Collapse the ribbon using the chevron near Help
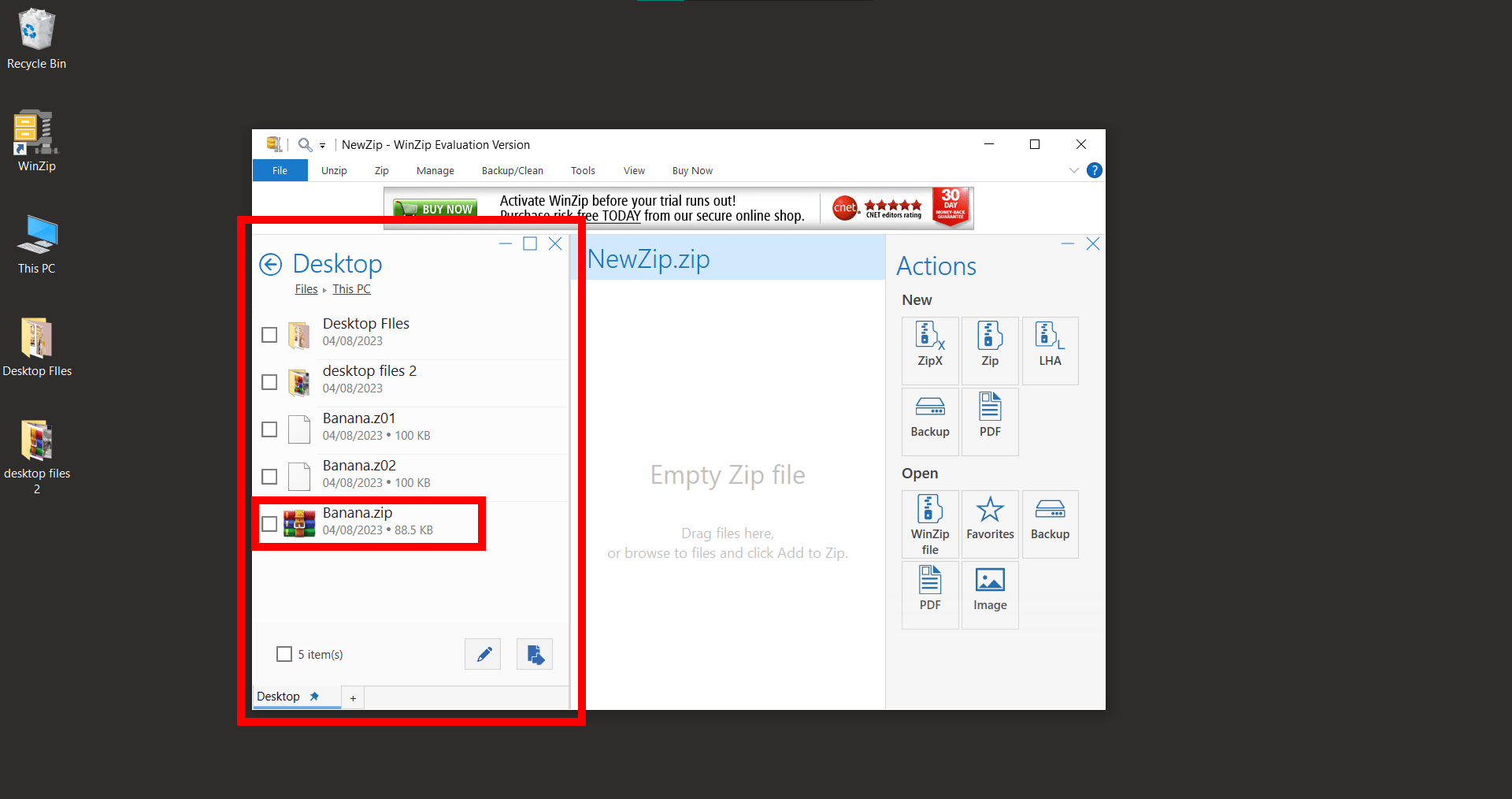 point(1073,170)
